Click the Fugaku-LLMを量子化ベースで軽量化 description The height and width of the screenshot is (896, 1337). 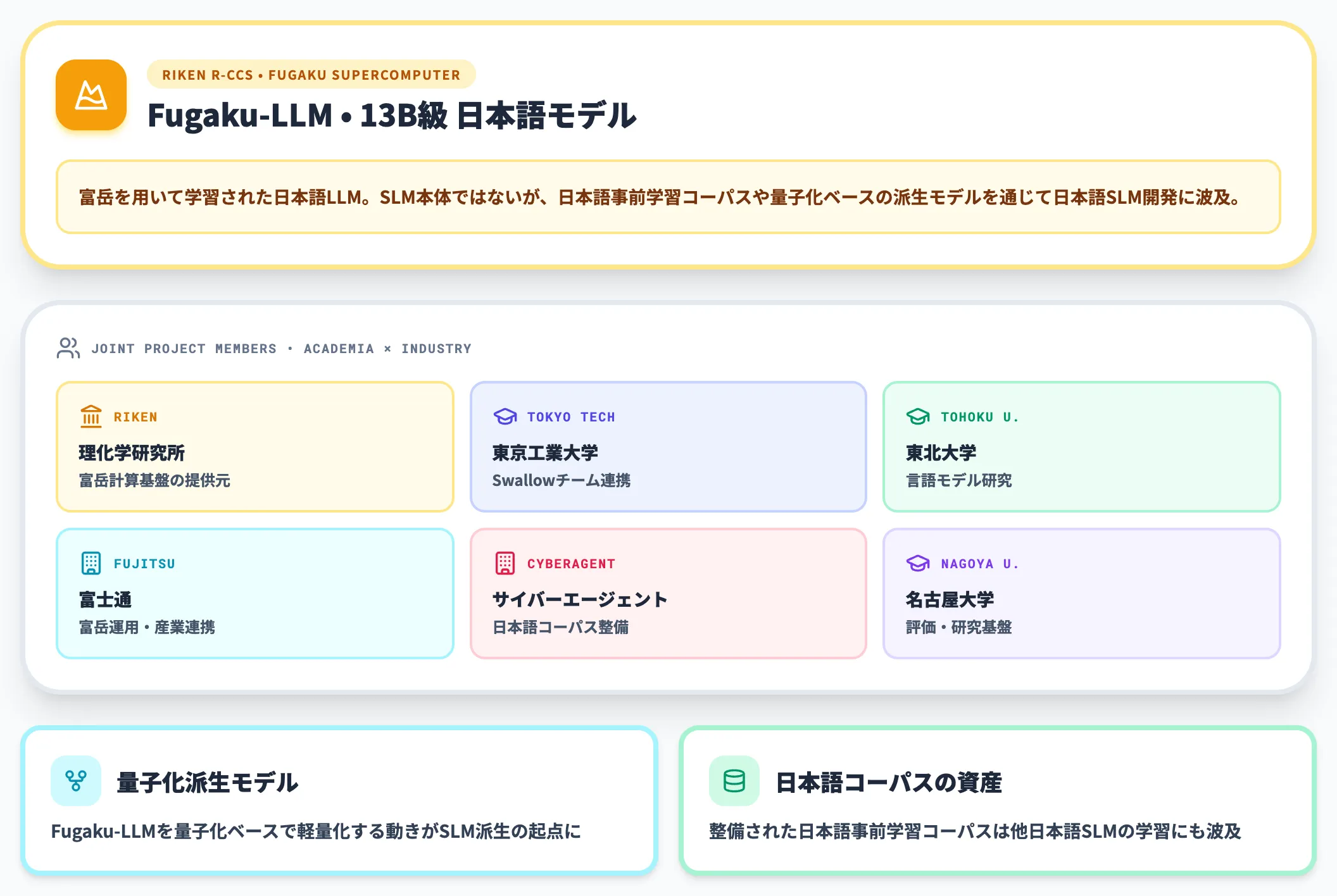(x=316, y=831)
